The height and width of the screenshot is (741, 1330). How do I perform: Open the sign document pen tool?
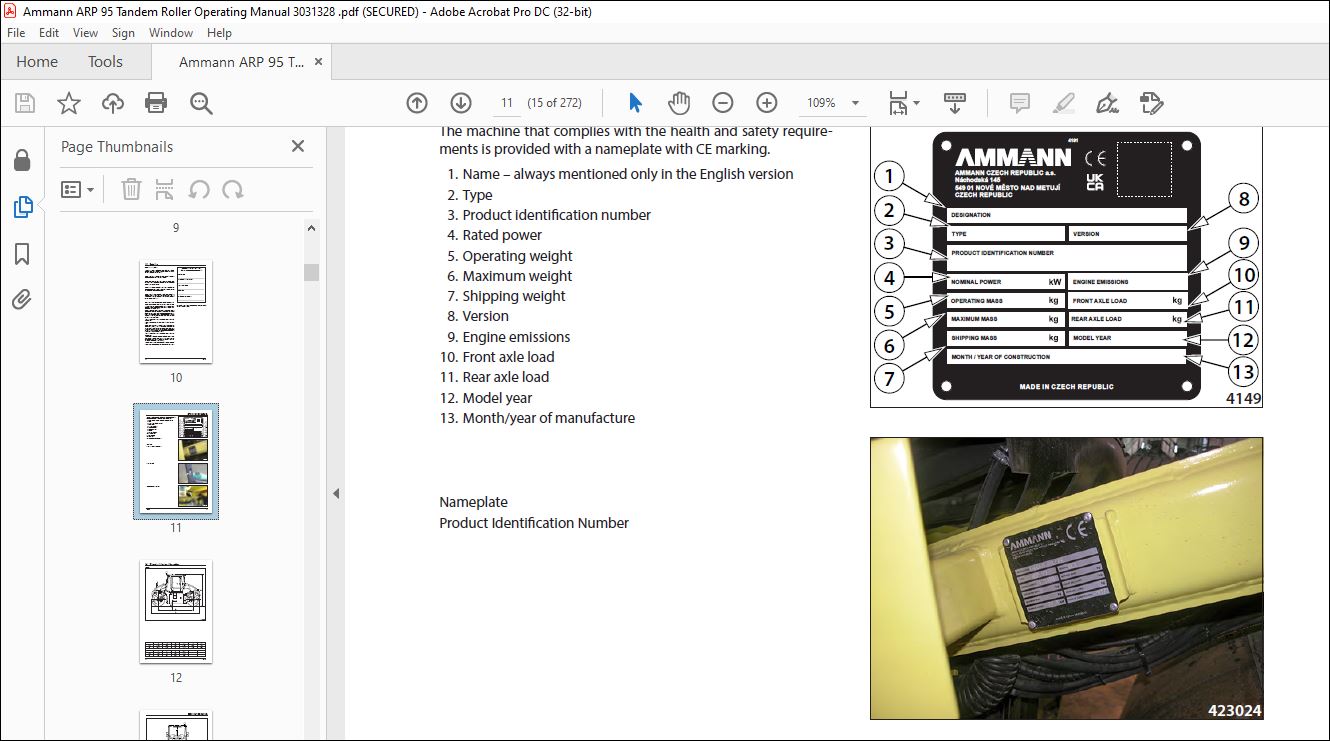(x=1107, y=103)
